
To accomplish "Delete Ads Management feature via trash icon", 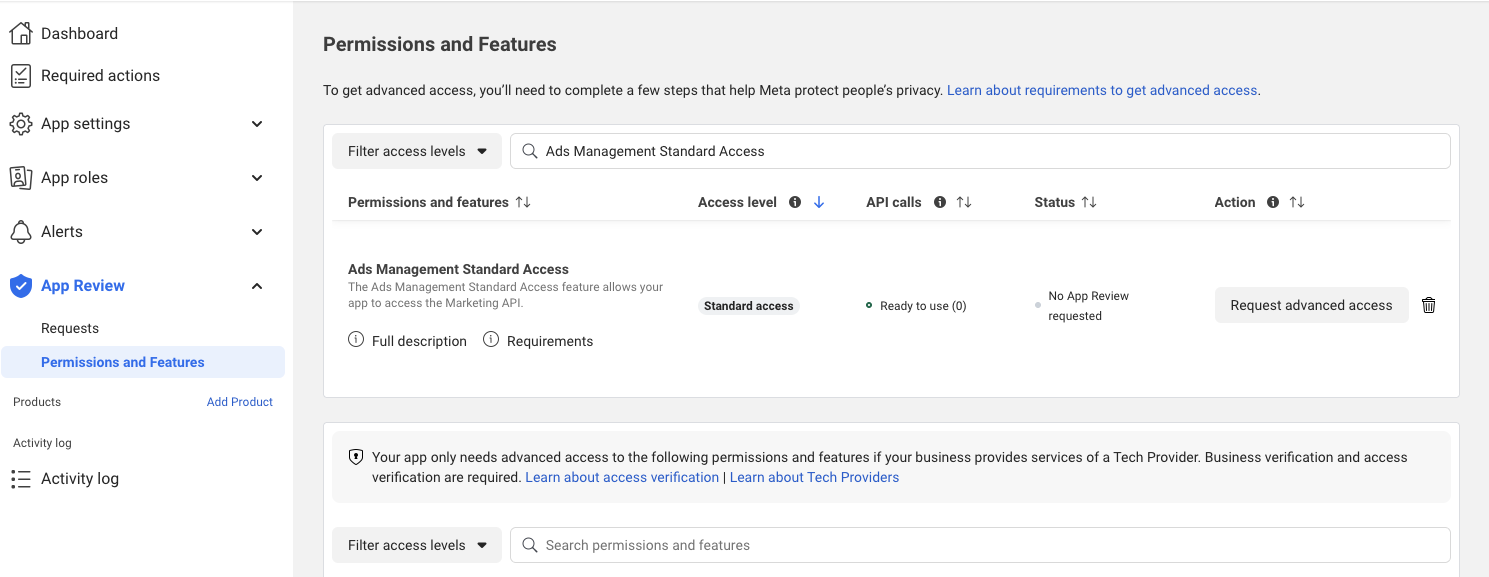I will 1428,305.
